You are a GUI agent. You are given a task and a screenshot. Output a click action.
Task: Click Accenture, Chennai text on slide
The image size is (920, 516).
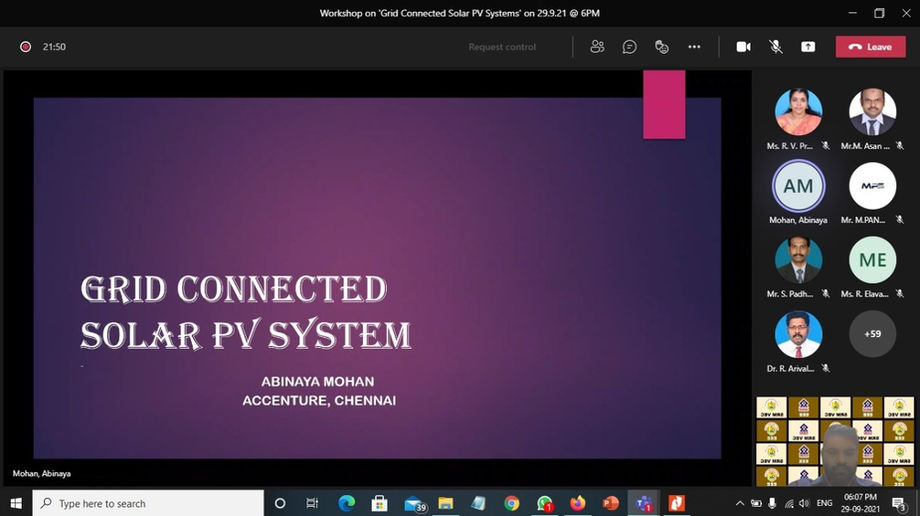pos(319,400)
